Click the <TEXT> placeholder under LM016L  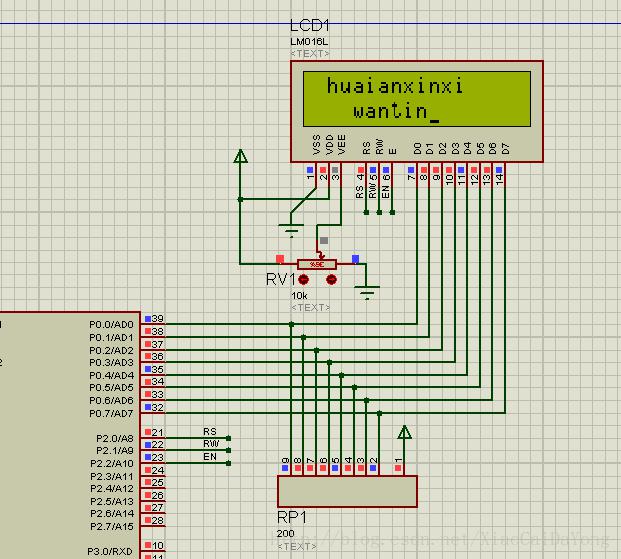point(310,53)
